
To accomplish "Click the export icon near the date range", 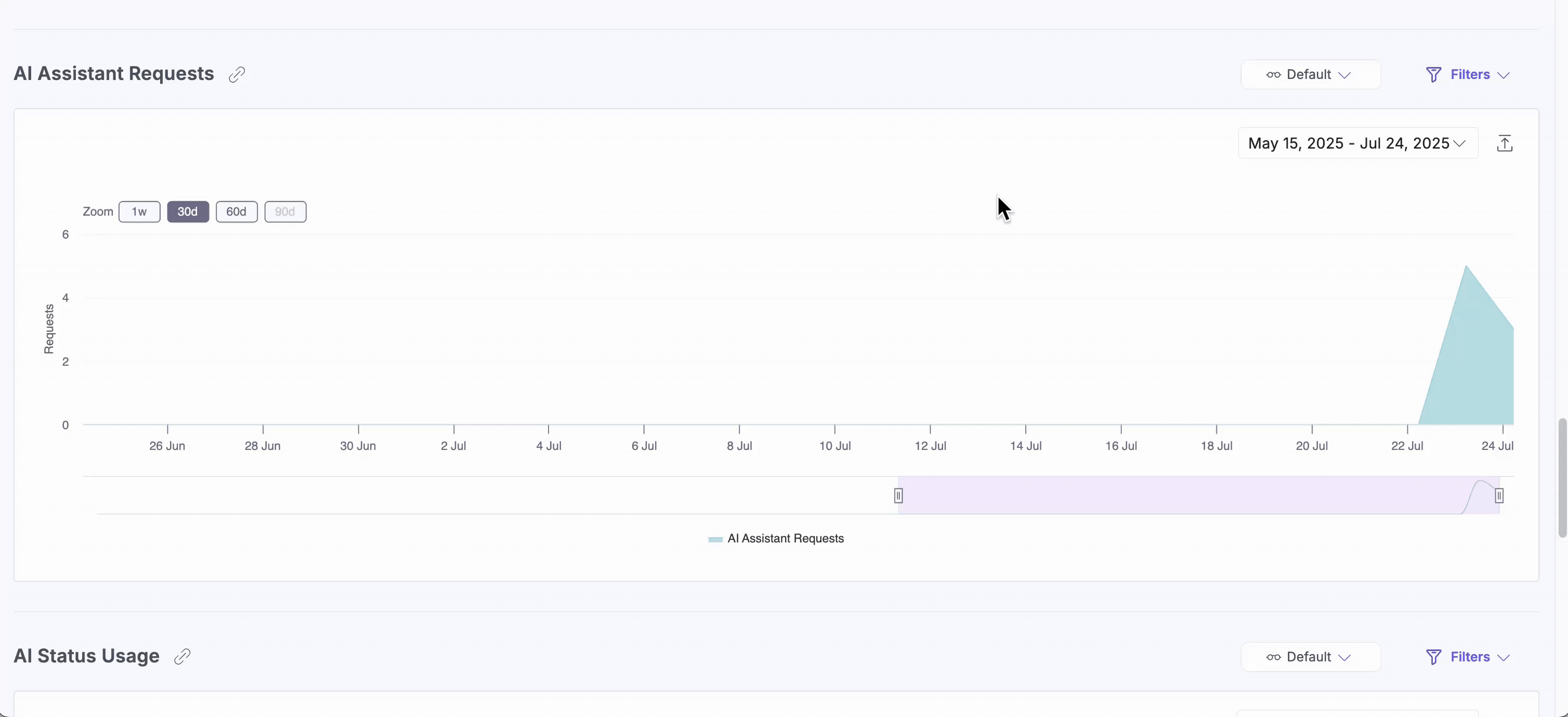I will point(1504,143).
